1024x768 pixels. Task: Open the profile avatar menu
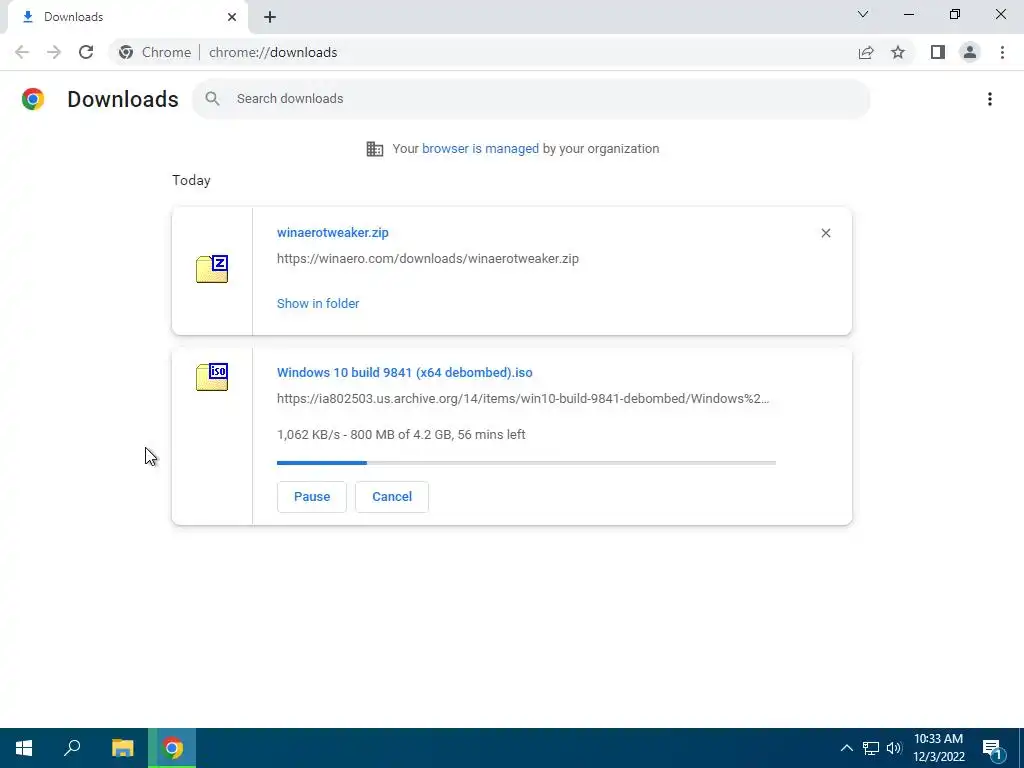click(x=970, y=52)
